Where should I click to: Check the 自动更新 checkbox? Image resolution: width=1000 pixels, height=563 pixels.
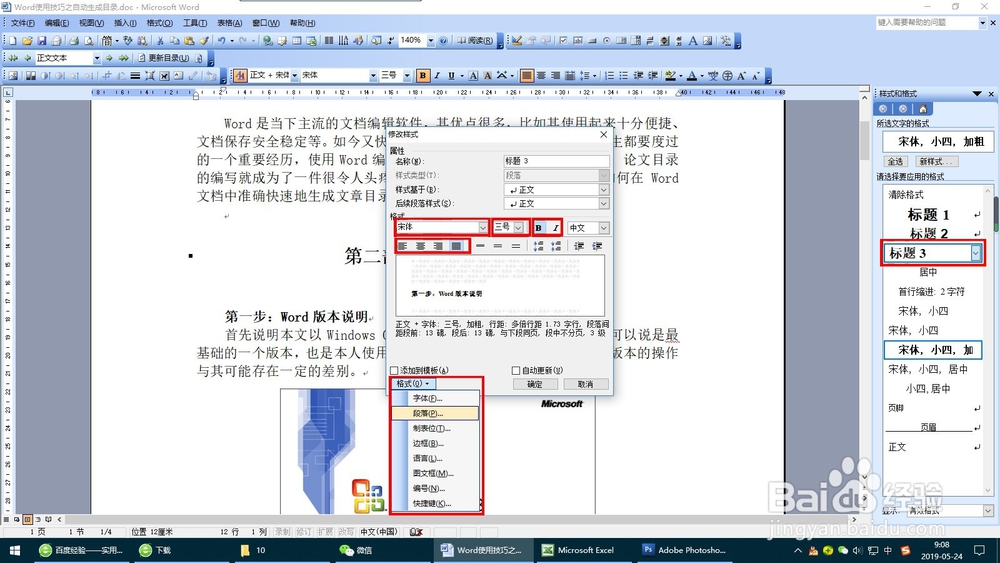(x=516, y=370)
